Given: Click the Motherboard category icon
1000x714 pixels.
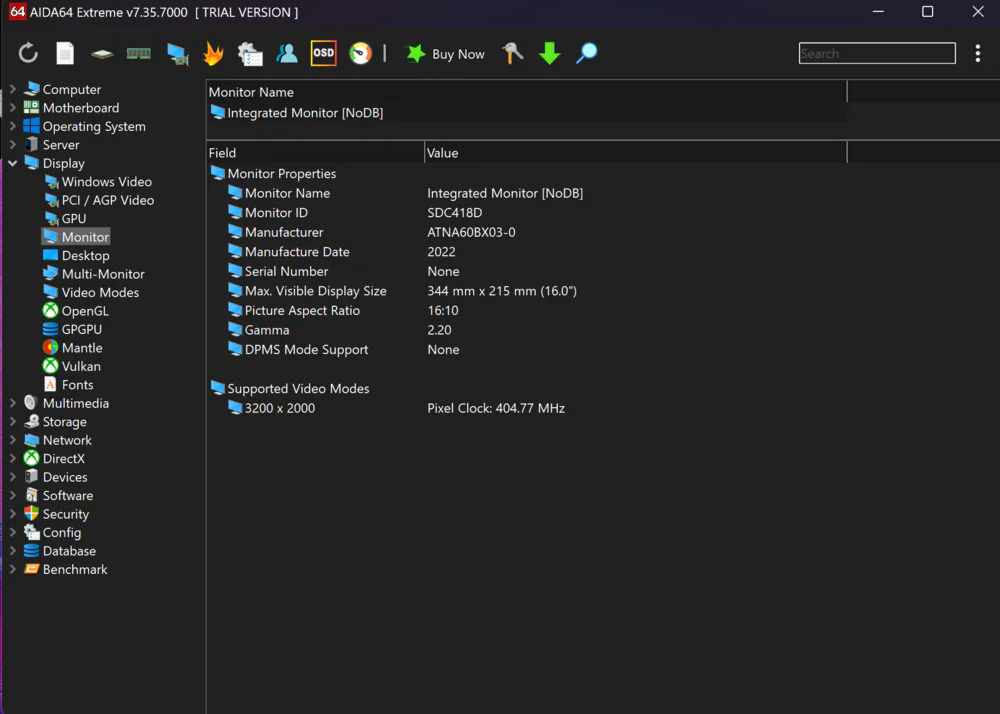Looking at the screenshot, I should pyautogui.click(x=31, y=107).
